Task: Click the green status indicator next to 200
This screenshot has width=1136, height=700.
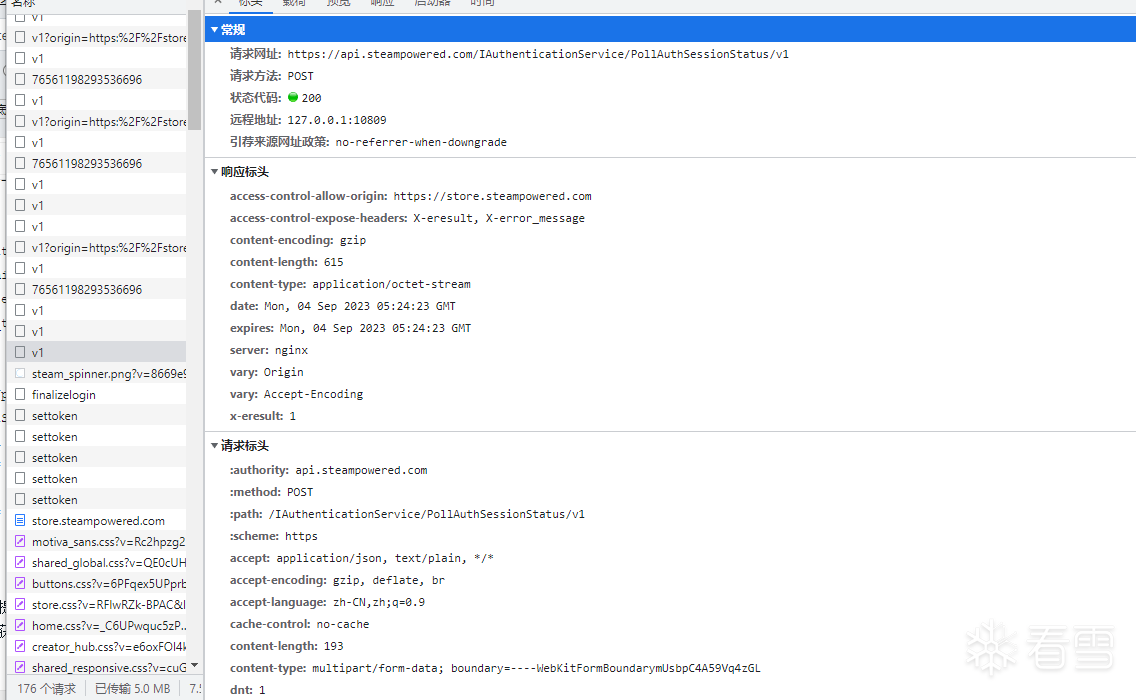Action: point(293,97)
